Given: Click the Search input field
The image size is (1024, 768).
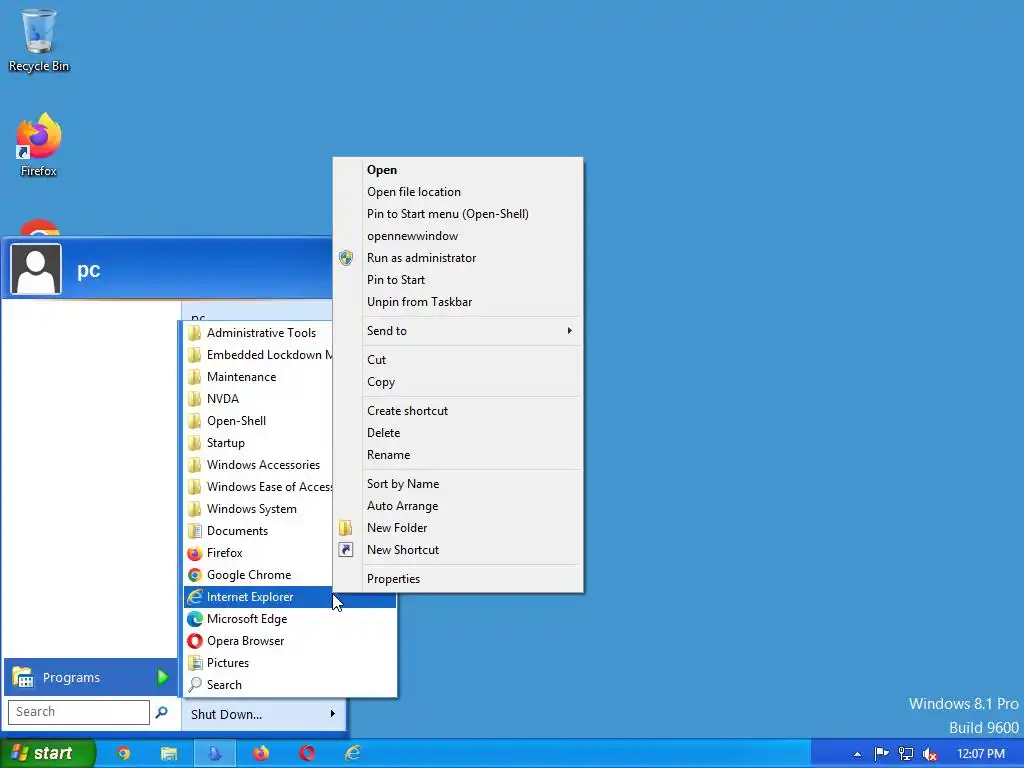Looking at the screenshot, I should coord(78,712).
